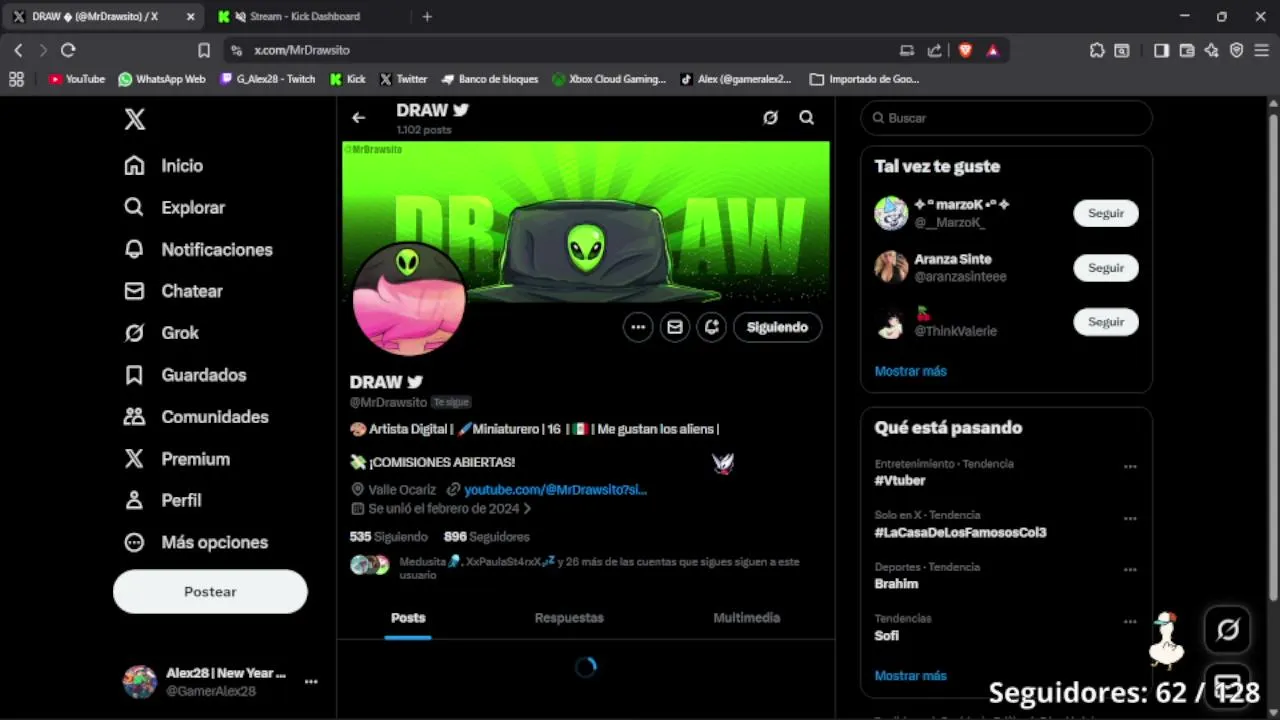The height and width of the screenshot is (720, 1280).
Task: Close the DRAW X browser tab
Action: coord(191,16)
